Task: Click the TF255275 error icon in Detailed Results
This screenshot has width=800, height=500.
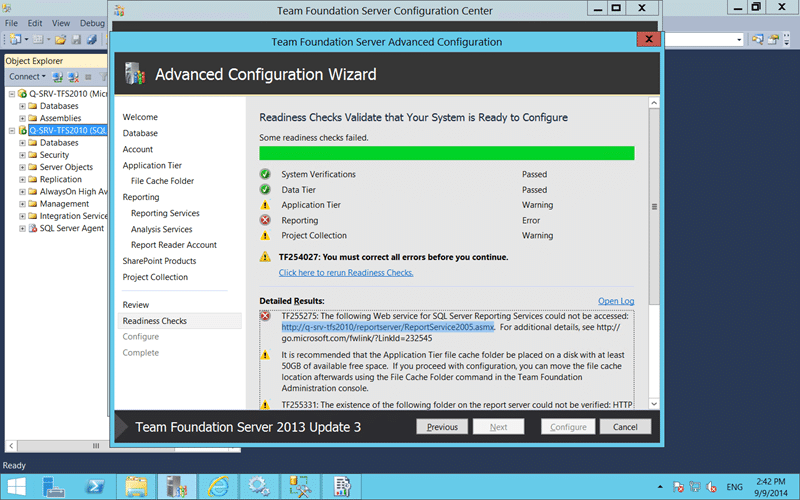Action: click(x=265, y=316)
